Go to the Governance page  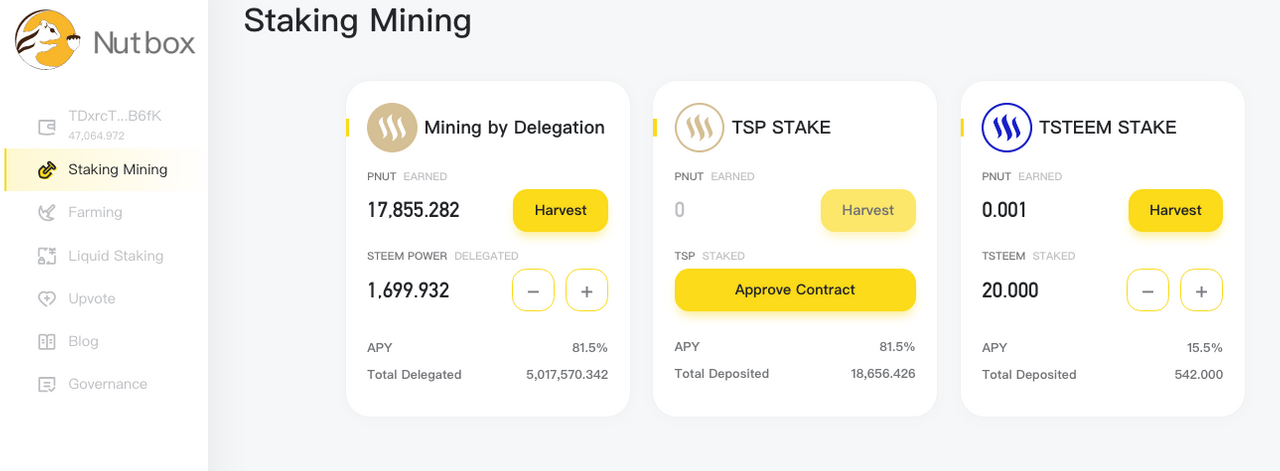click(107, 385)
